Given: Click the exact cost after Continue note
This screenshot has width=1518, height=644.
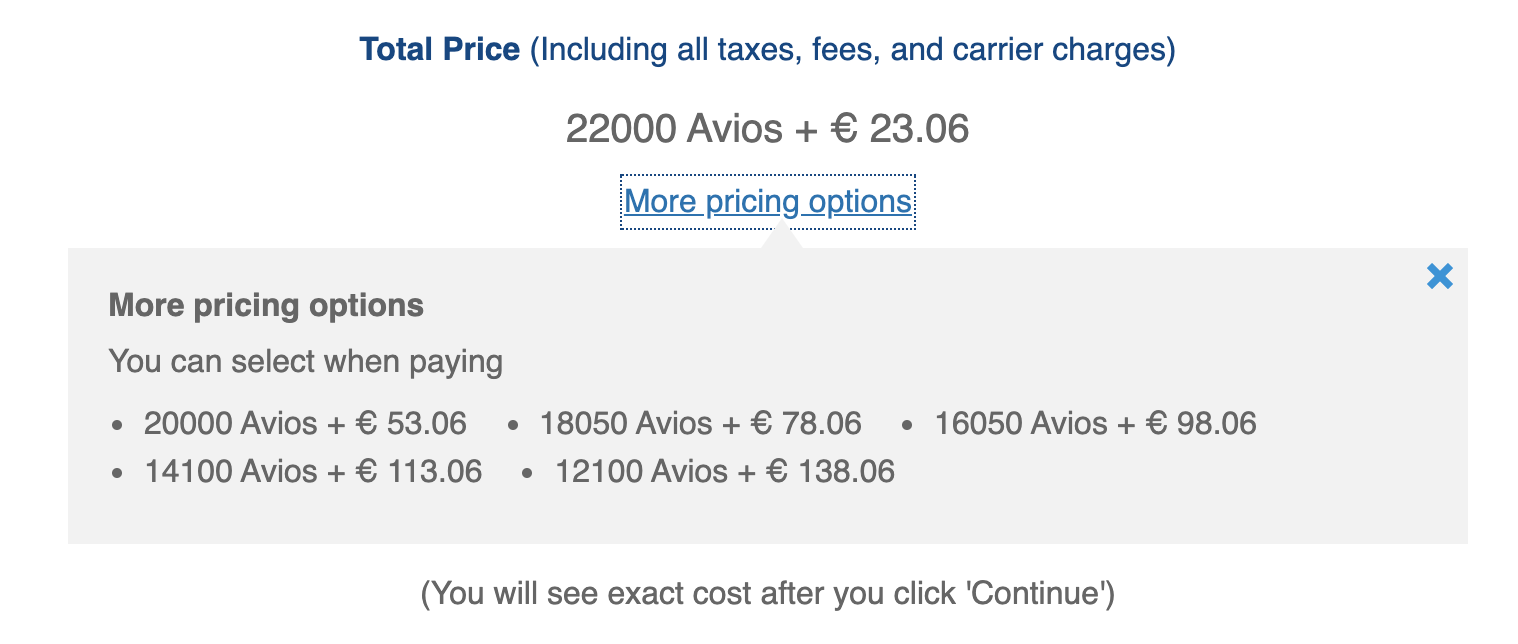Looking at the screenshot, I should tap(767, 594).
